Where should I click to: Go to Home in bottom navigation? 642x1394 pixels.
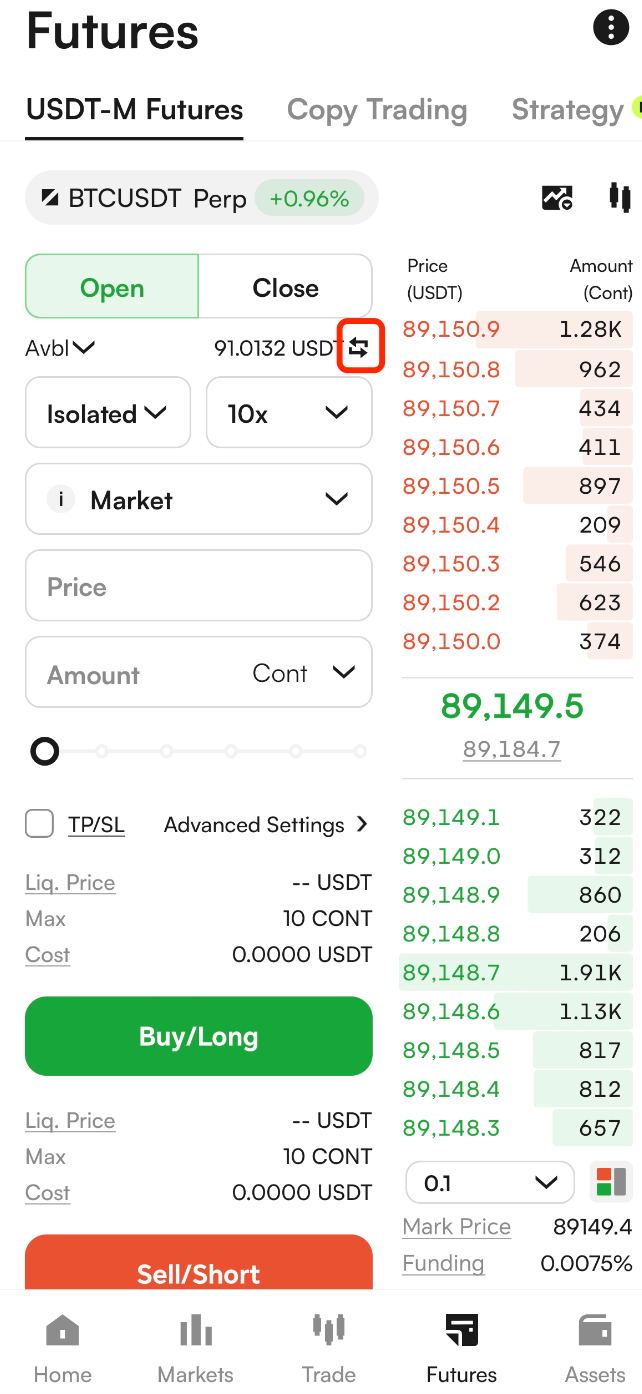coord(63,1347)
